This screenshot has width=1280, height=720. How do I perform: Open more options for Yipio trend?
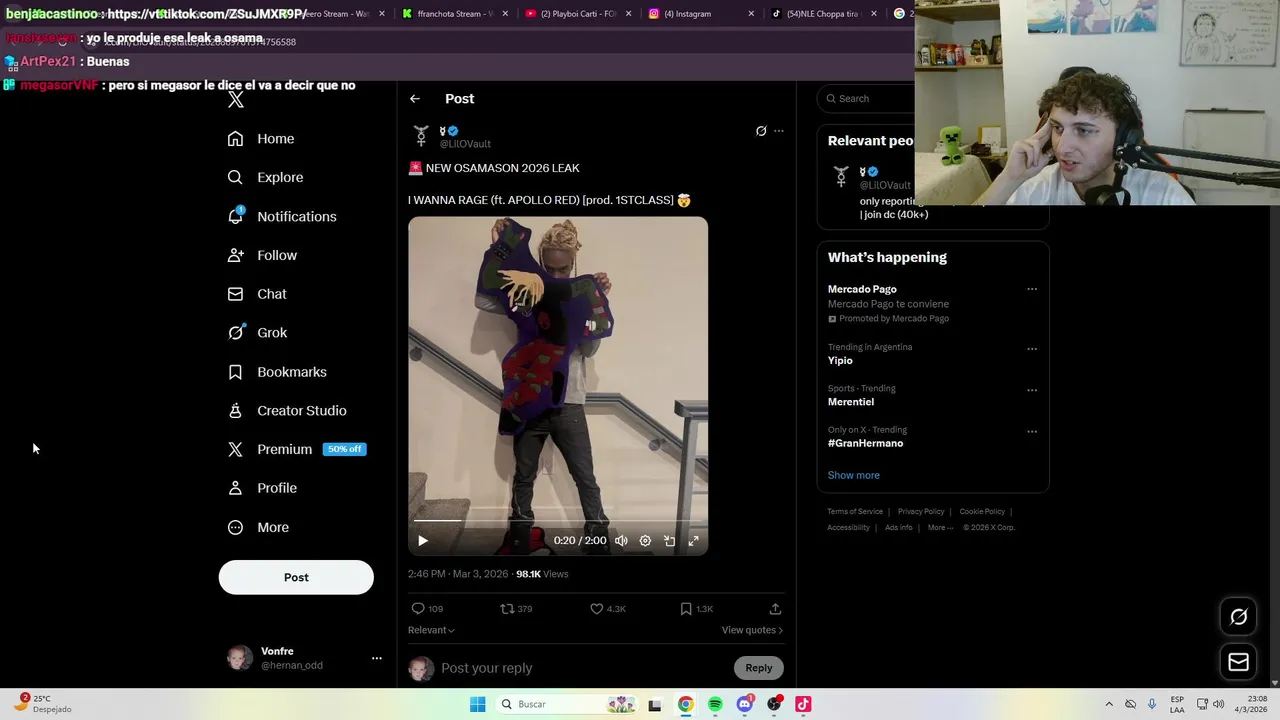click(x=1032, y=349)
